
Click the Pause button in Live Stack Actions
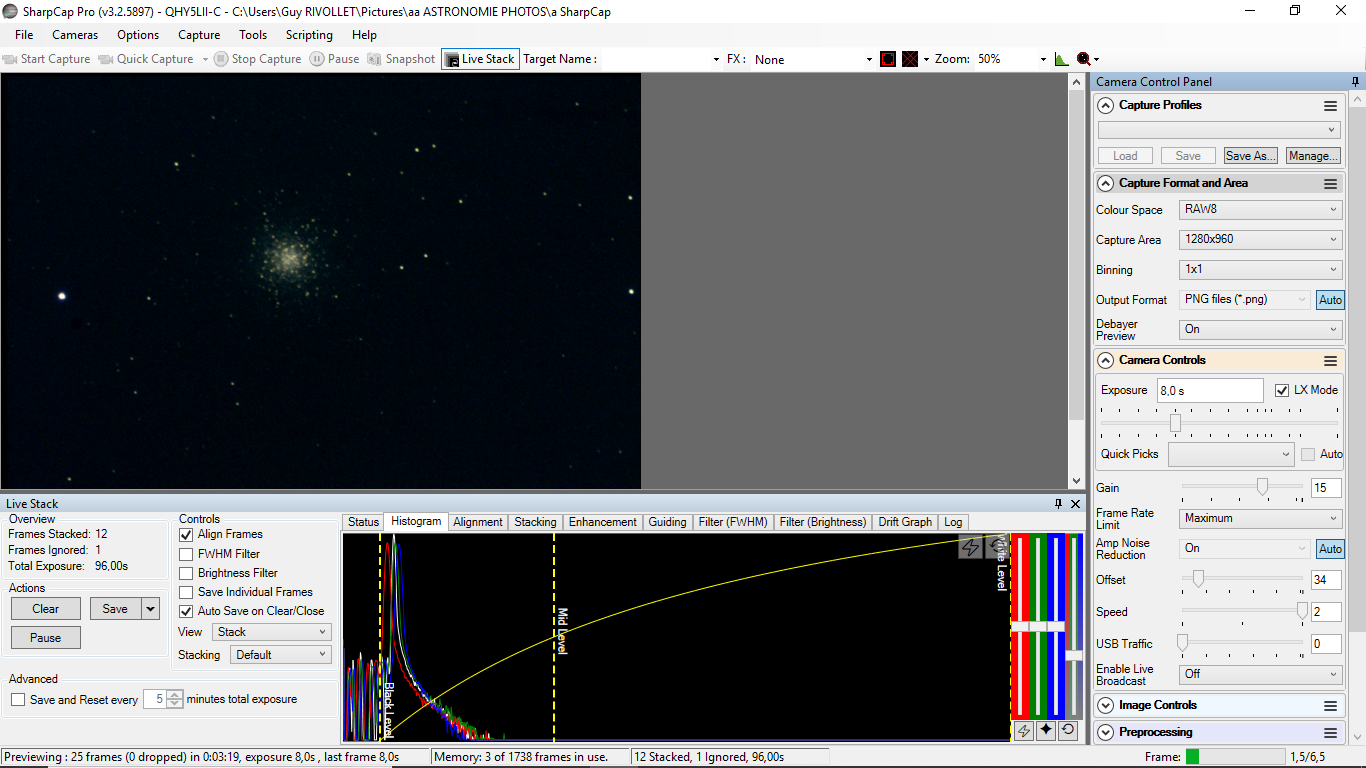46,638
